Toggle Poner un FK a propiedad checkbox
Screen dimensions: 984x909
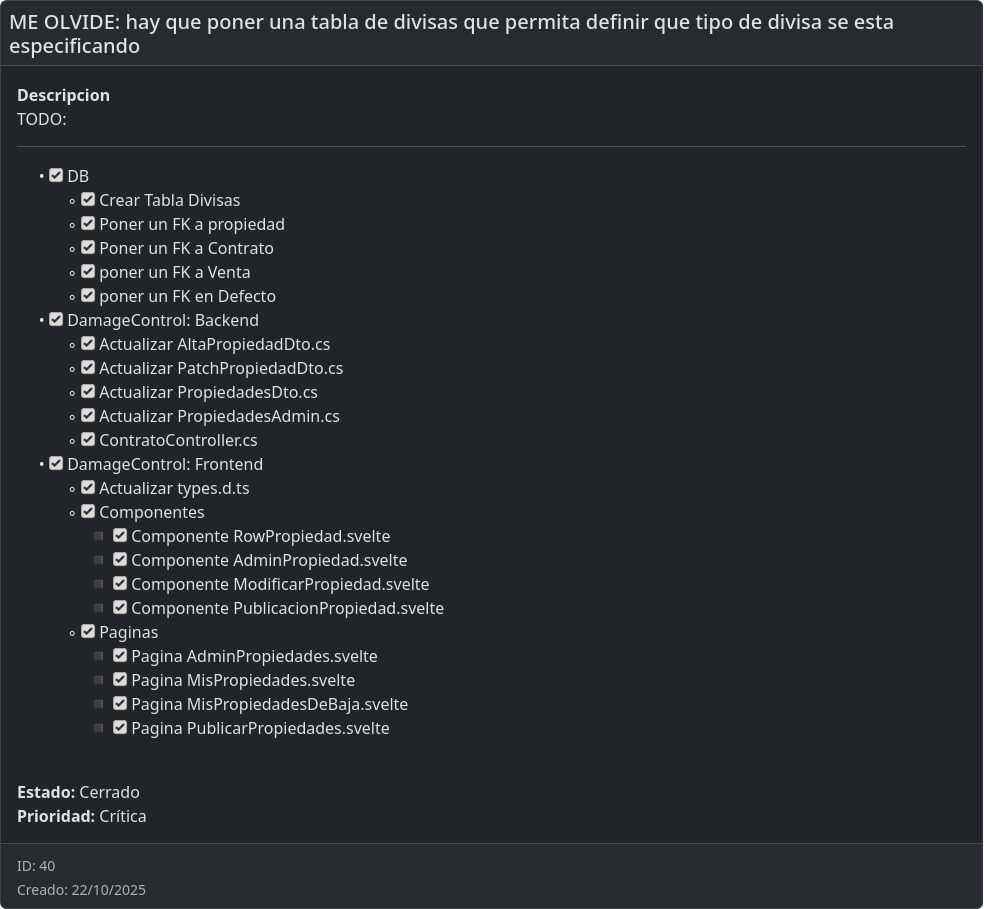click(x=88, y=223)
